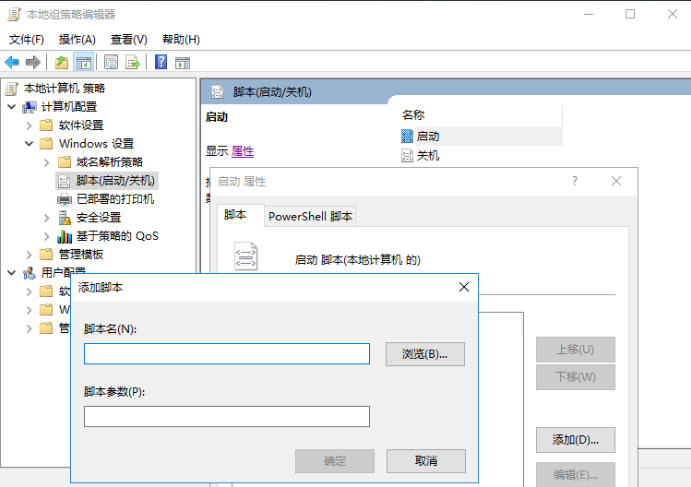
Task: Click the 管理模板 folder icon
Action: (46, 254)
